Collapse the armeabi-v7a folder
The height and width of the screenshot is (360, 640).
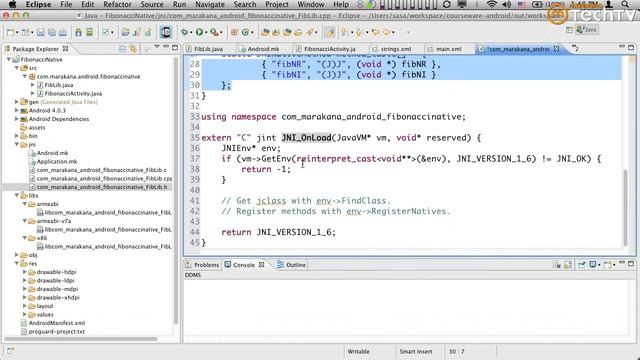tap(25, 221)
